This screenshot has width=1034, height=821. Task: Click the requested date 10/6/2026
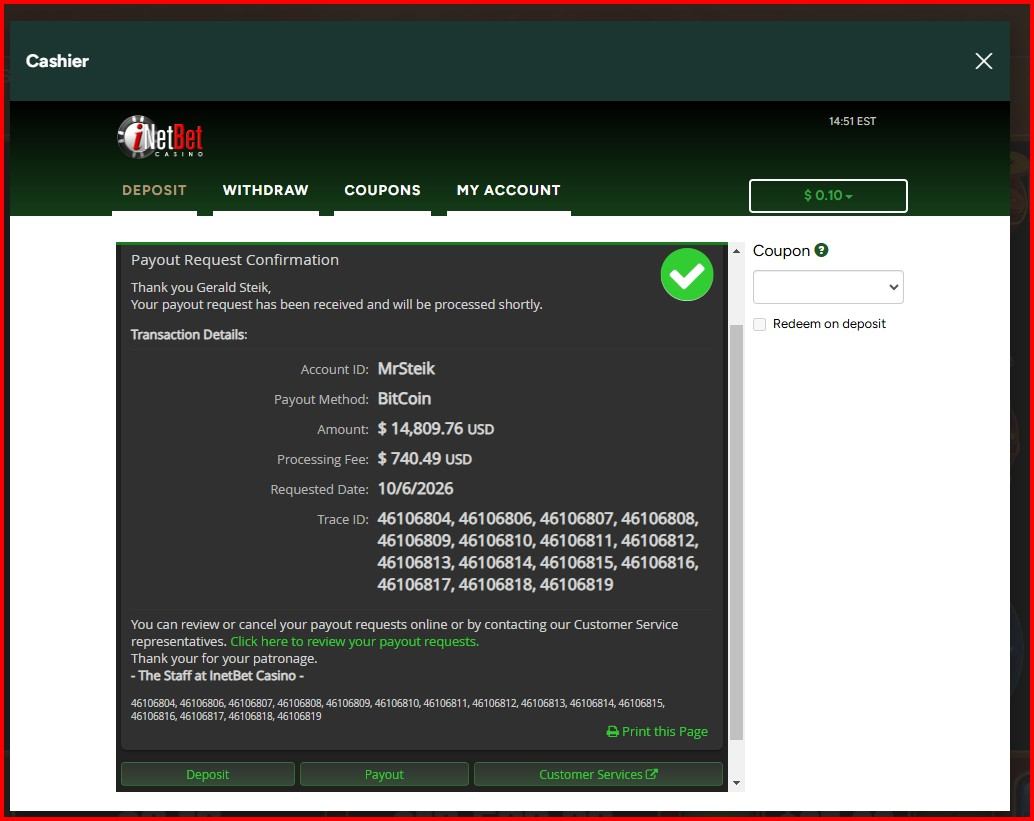click(x=415, y=489)
